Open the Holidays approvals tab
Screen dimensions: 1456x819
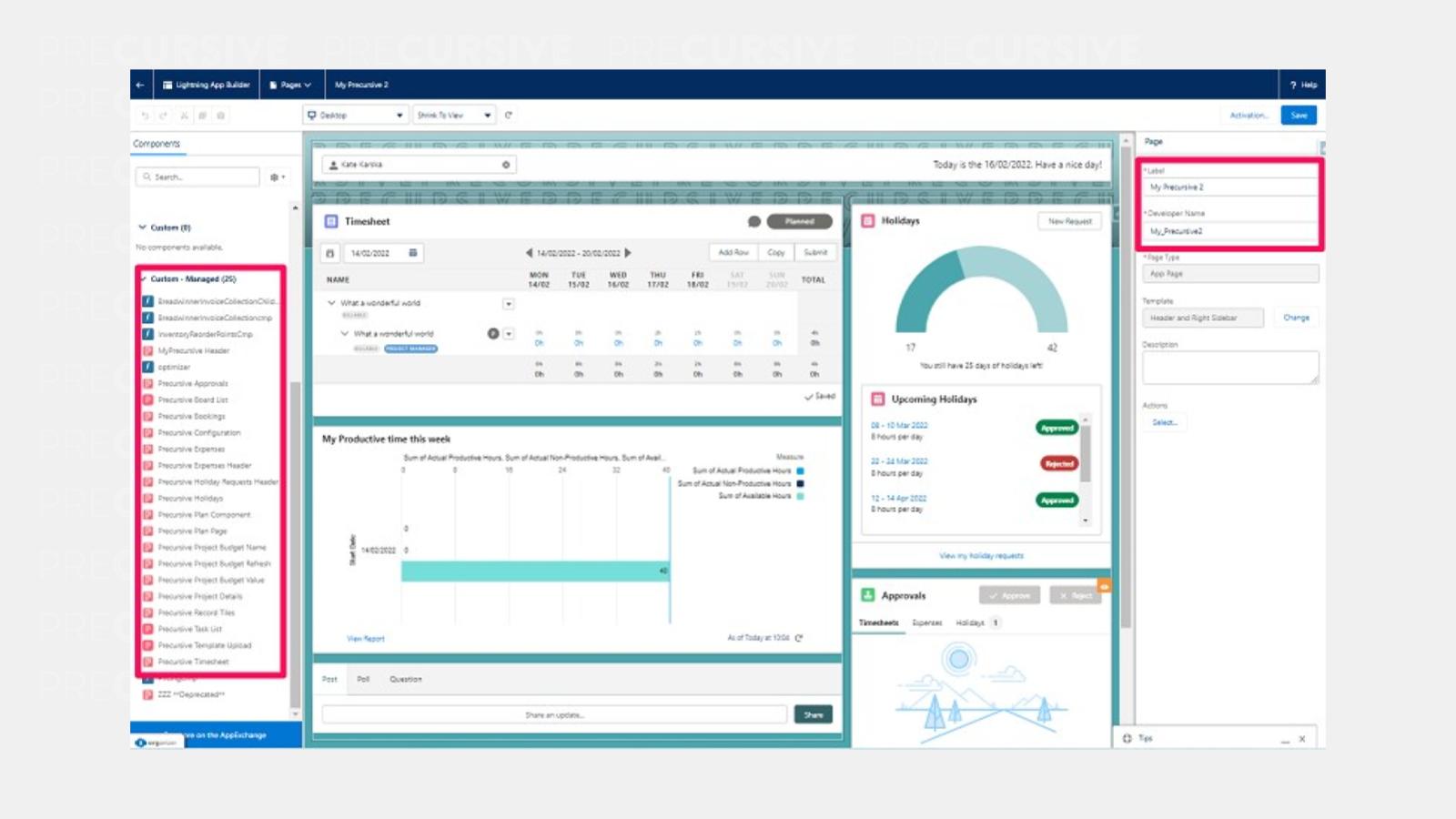(x=970, y=623)
